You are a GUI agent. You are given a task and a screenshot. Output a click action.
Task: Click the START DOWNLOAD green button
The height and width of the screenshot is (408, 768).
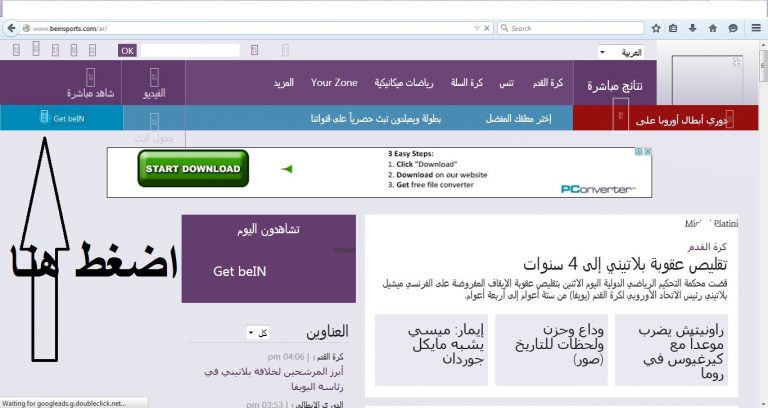tap(193, 168)
